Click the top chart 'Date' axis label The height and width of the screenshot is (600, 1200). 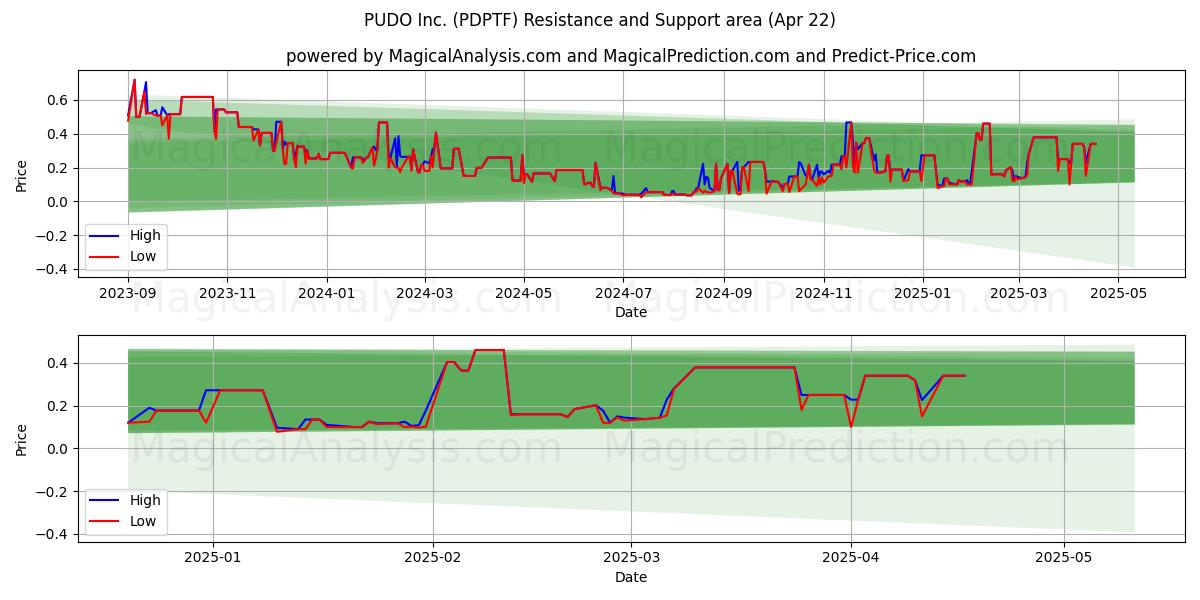[x=631, y=312]
